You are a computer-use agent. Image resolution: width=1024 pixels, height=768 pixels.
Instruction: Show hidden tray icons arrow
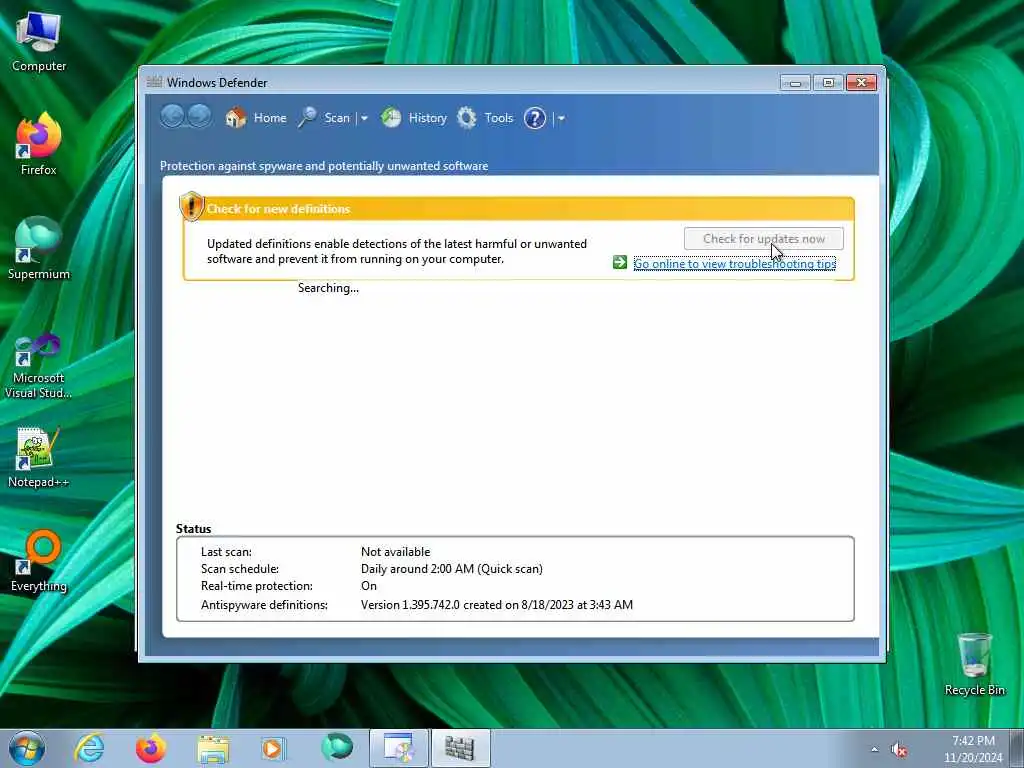click(x=874, y=749)
